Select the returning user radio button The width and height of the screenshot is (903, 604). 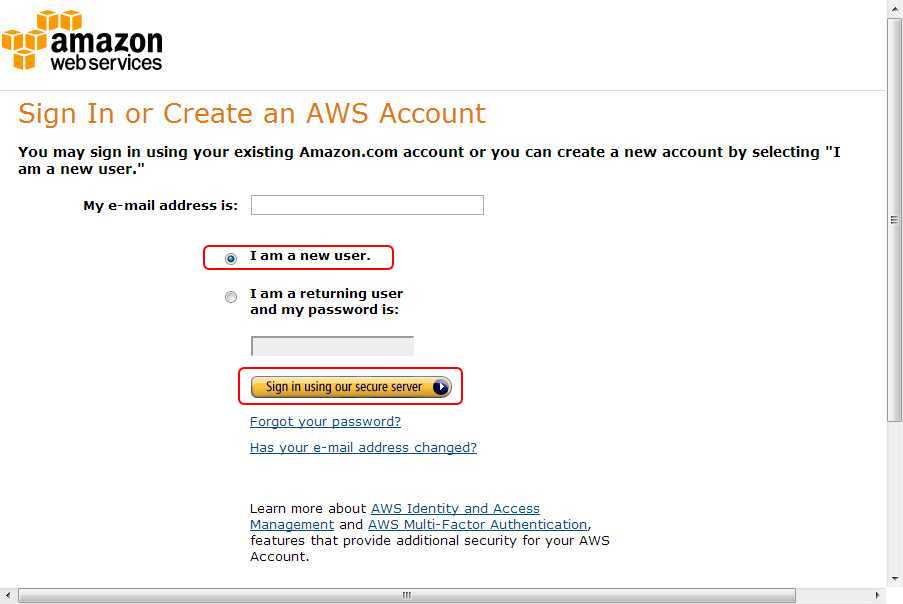click(x=231, y=297)
